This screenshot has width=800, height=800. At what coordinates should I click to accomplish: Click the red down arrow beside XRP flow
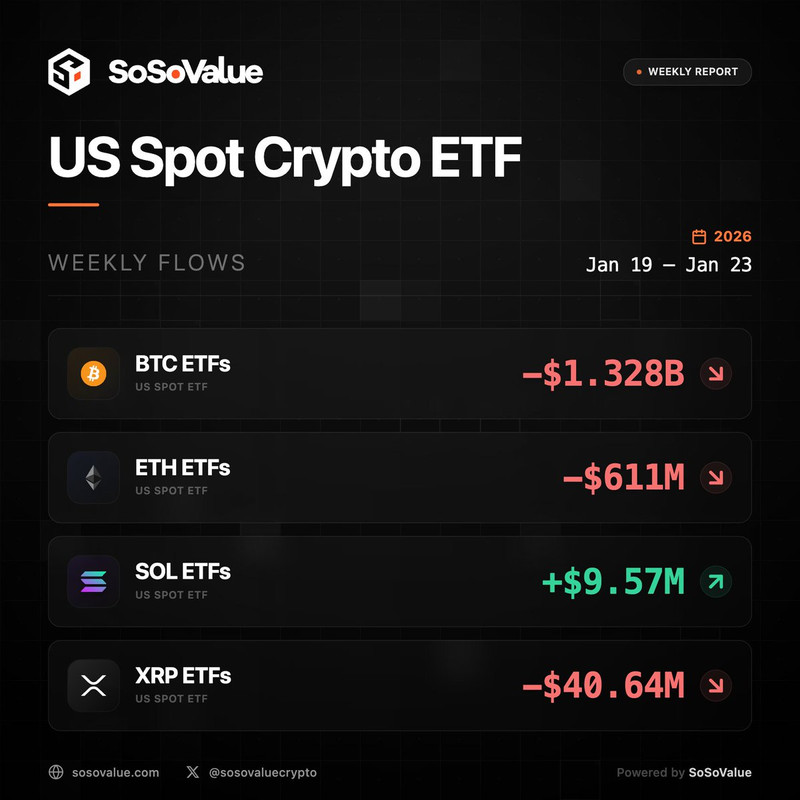[715, 686]
